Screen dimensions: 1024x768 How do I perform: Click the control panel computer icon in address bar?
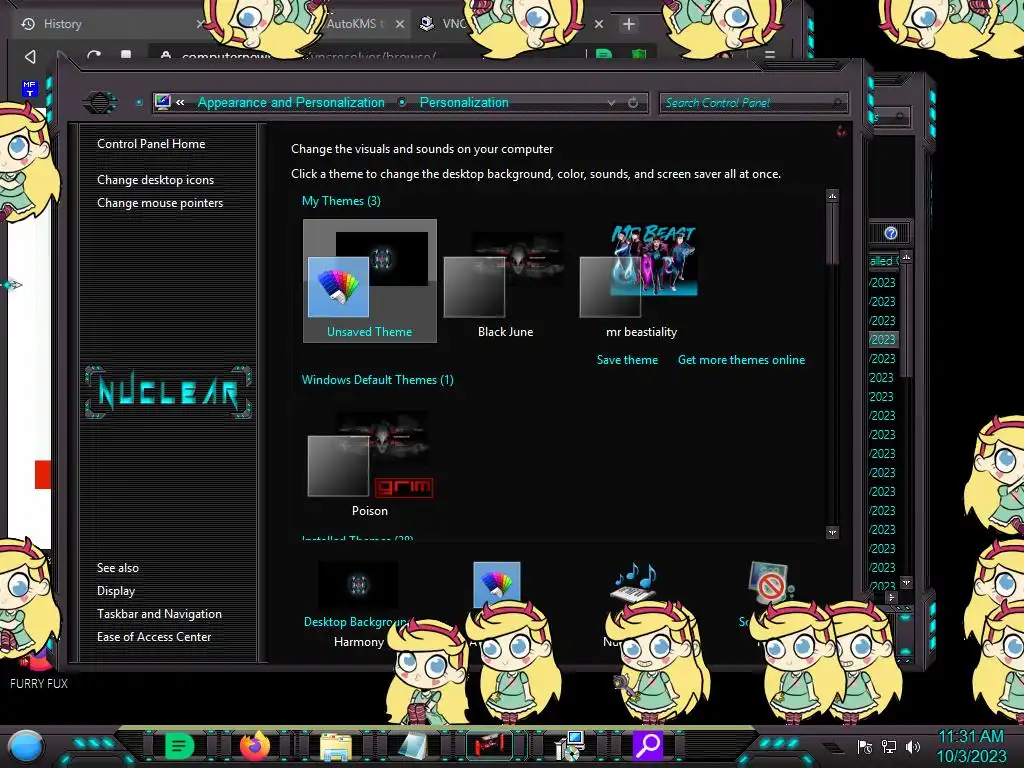tap(163, 102)
